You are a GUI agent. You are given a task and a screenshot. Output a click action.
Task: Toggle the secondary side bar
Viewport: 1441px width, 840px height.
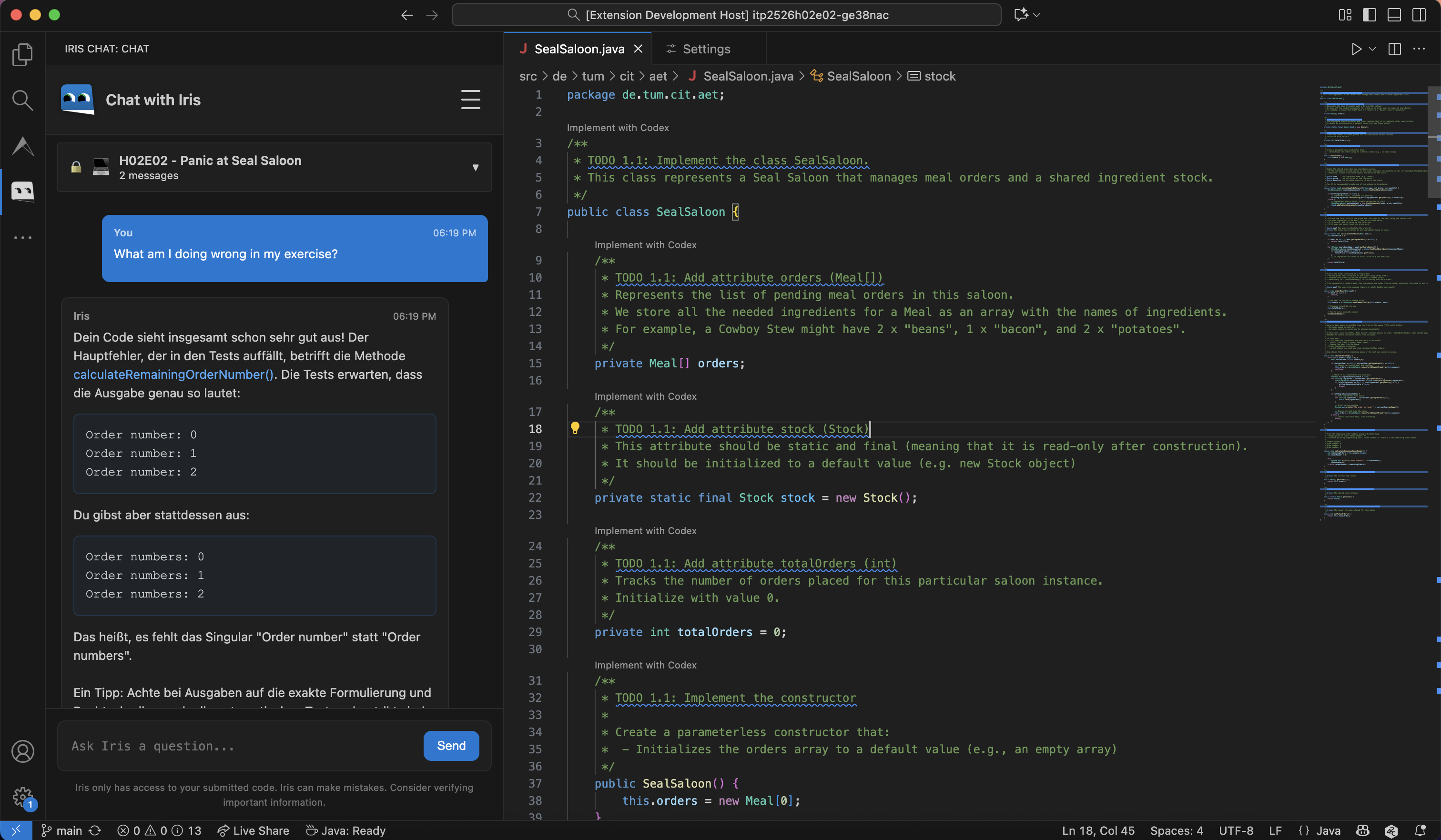click(1419, 15)
